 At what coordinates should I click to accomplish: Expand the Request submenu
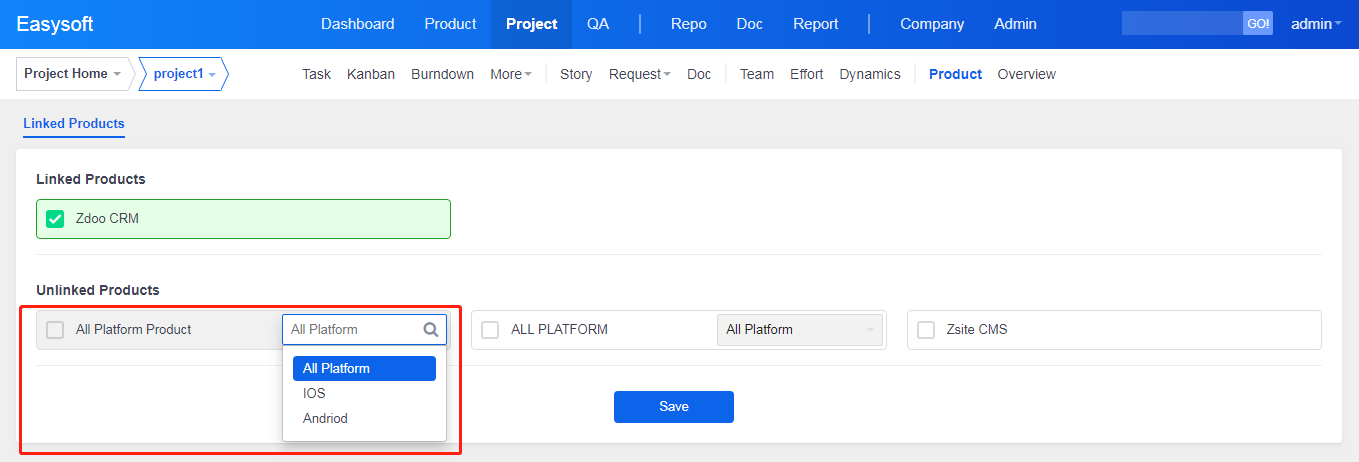(x=639, y=74)
